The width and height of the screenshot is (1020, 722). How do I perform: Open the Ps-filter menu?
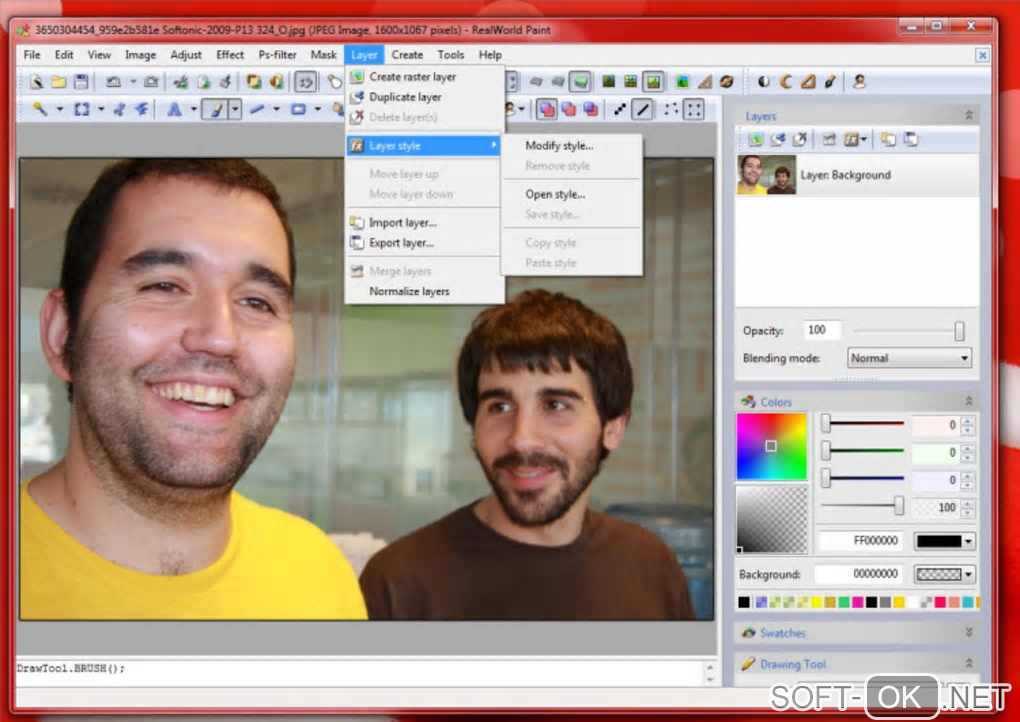coord(277,55)
